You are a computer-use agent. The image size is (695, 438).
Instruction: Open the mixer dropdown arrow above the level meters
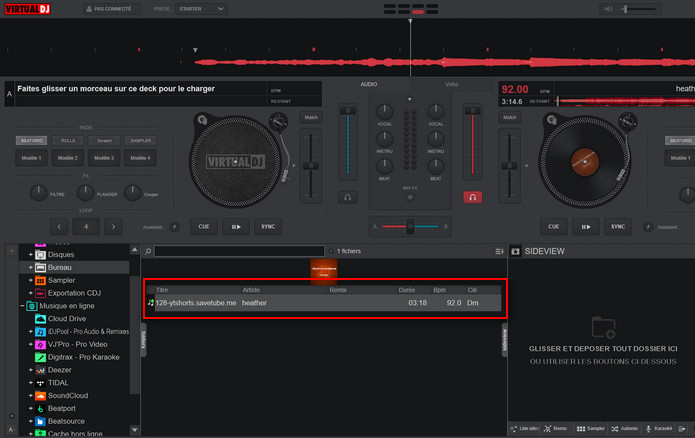tap(410, 99)
